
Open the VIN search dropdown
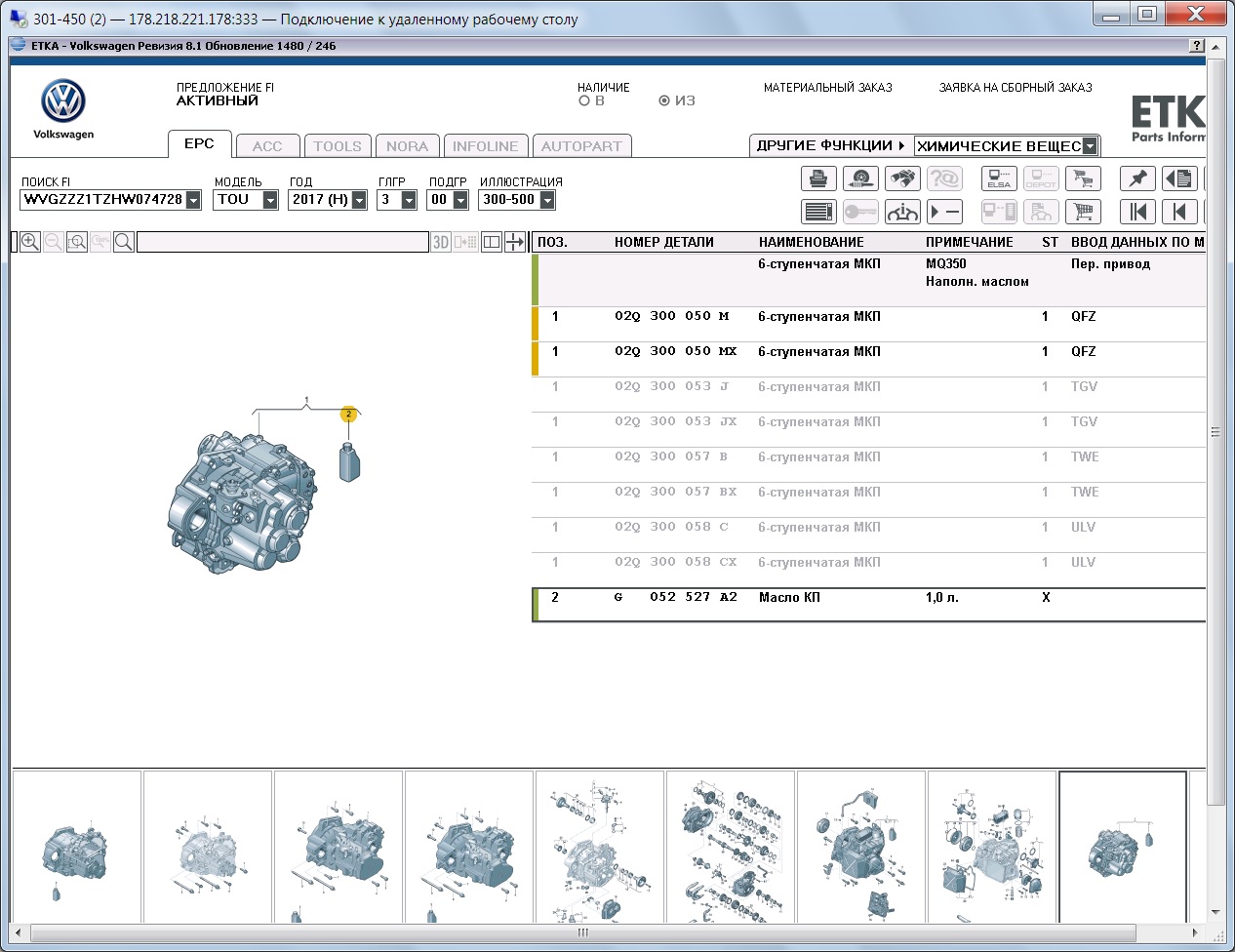point(193,200)
